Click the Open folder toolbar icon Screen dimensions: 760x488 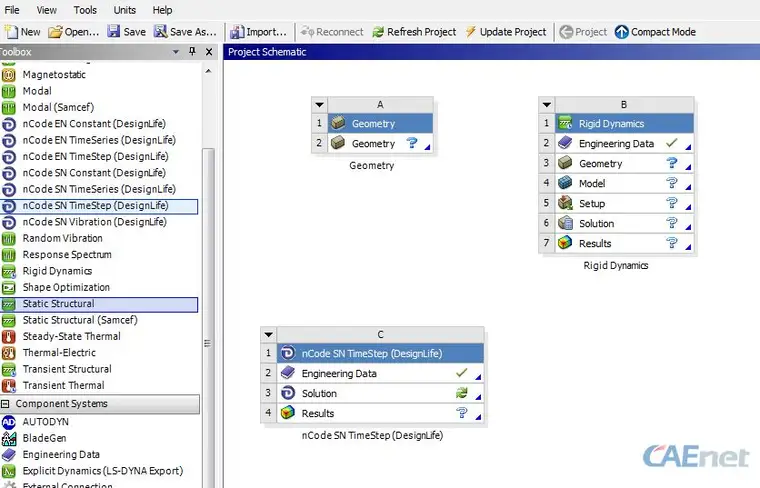[x=55, y=32]
